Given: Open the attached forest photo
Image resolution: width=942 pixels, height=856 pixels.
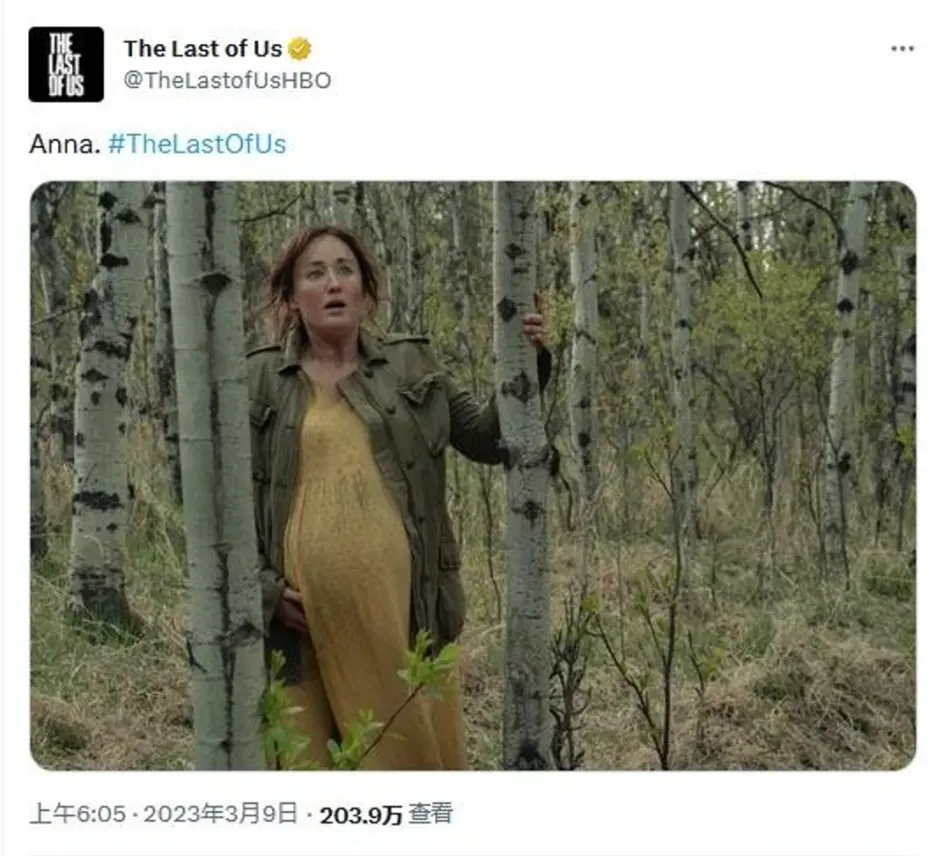Looking at the screenshot, I should pos(473,475).
